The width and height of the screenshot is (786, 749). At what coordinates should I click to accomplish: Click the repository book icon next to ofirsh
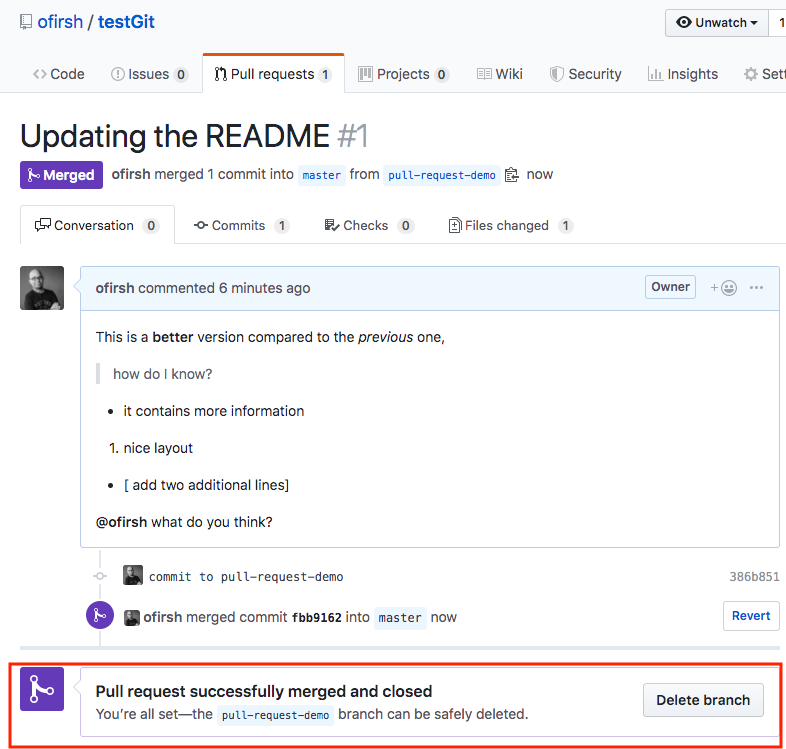25,22
